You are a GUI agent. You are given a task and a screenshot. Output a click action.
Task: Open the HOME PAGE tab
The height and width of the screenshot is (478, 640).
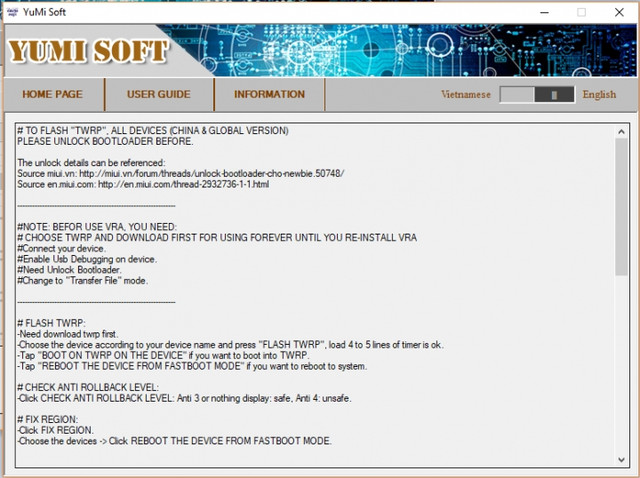53,94
